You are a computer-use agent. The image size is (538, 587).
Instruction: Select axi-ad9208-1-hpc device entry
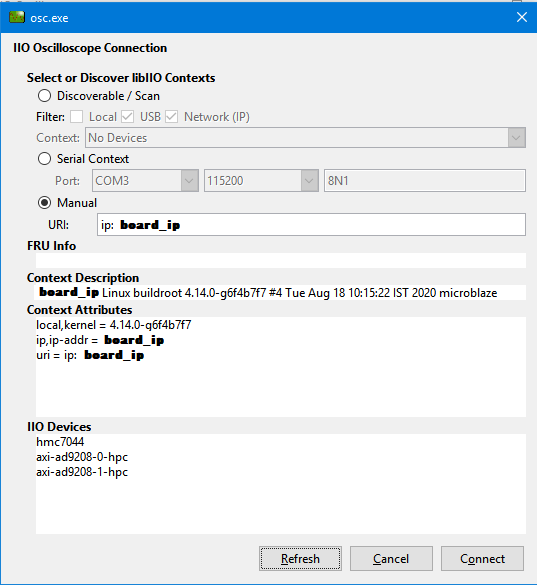point(82,472)
